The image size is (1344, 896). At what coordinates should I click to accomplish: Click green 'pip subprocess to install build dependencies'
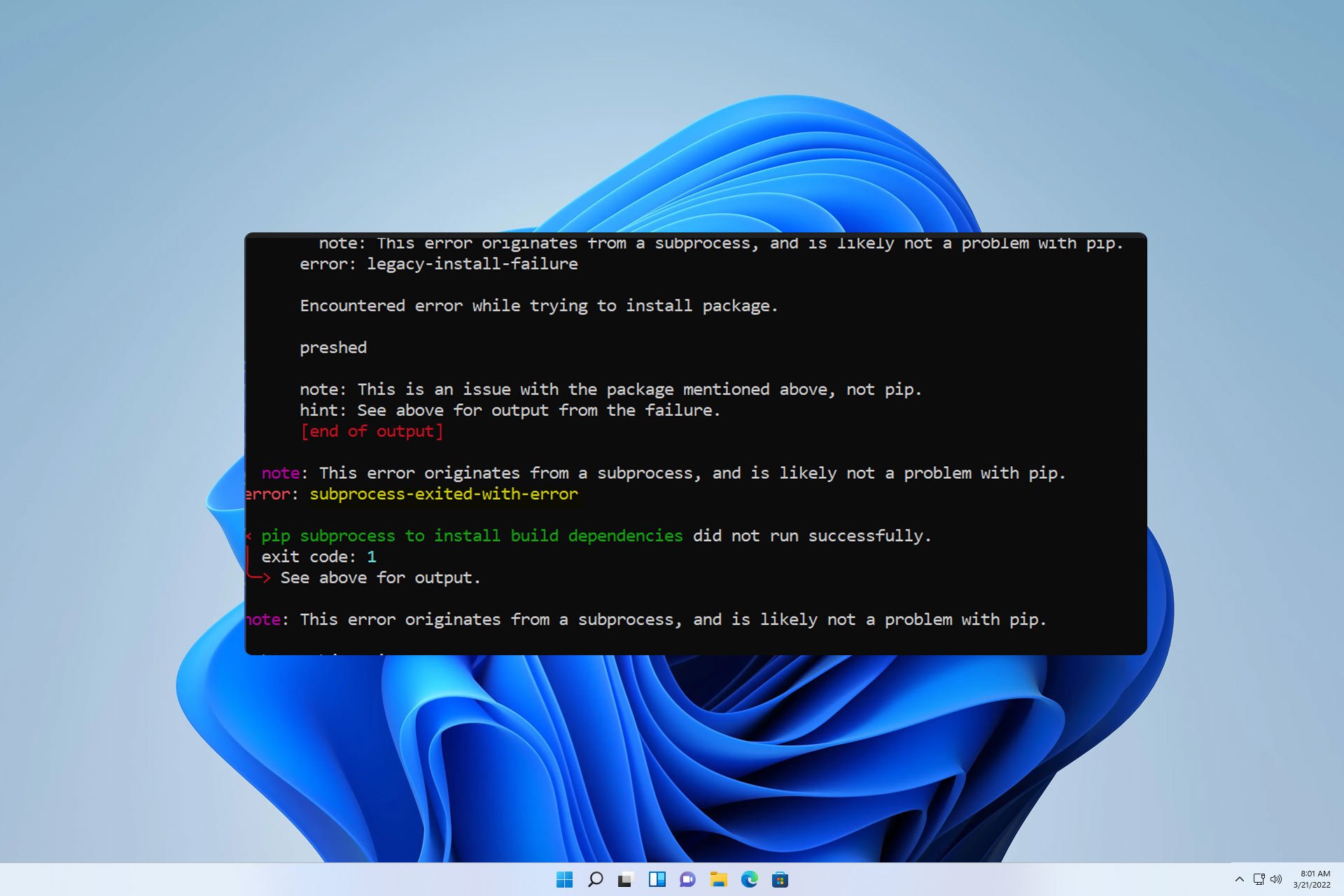tap(472, 536)
